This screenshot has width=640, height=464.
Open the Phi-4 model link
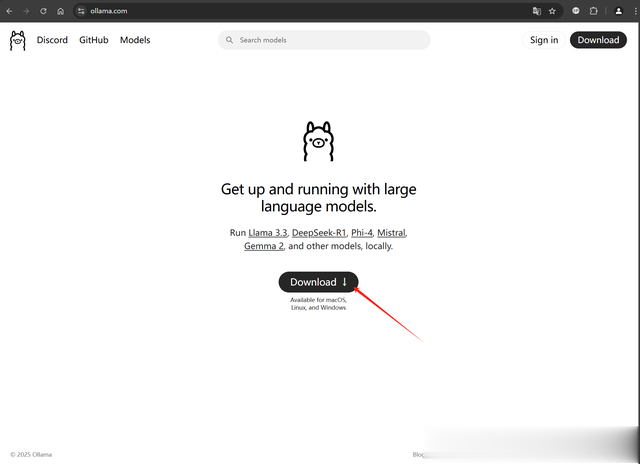[362, 233]
